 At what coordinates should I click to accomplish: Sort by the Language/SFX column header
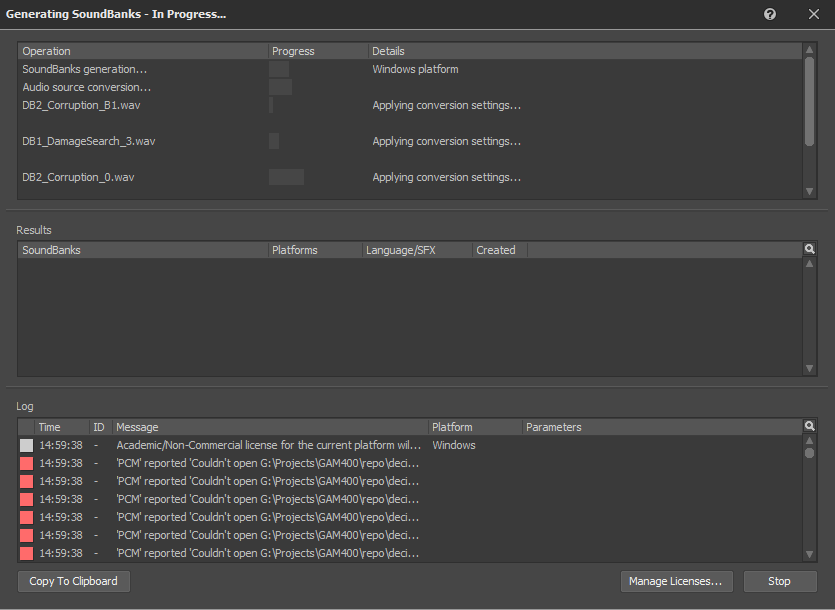pyautogui.click(x=417, y=250)
